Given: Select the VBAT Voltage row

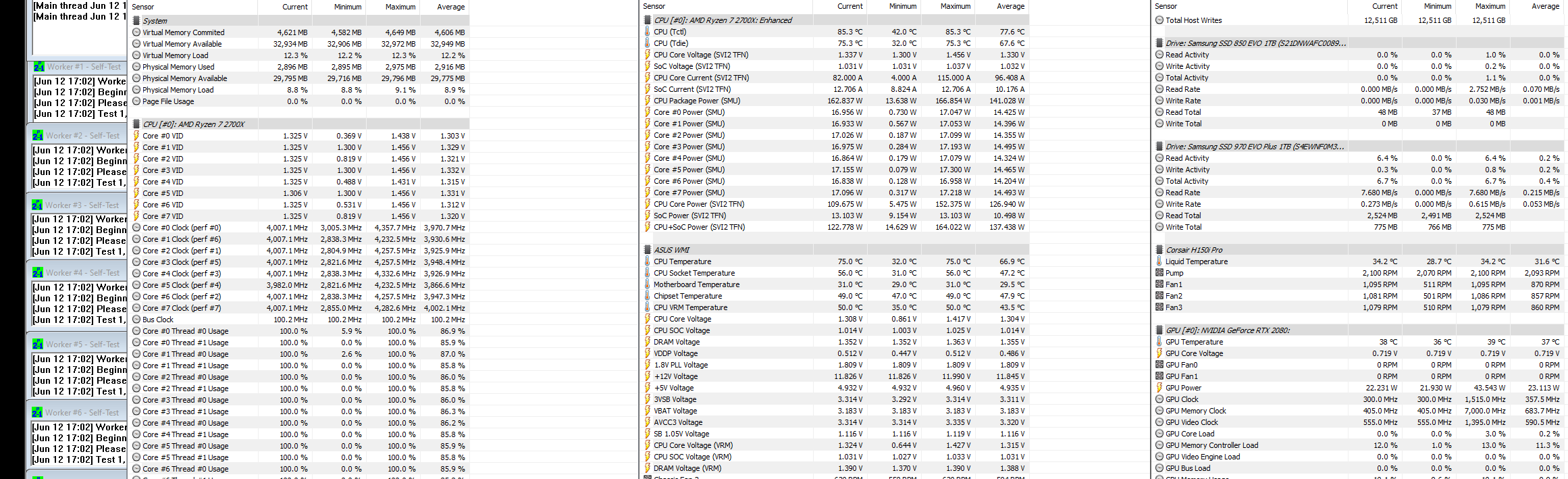Looking at the screenshot, I should pyautogui.click(x=835, y=411).
